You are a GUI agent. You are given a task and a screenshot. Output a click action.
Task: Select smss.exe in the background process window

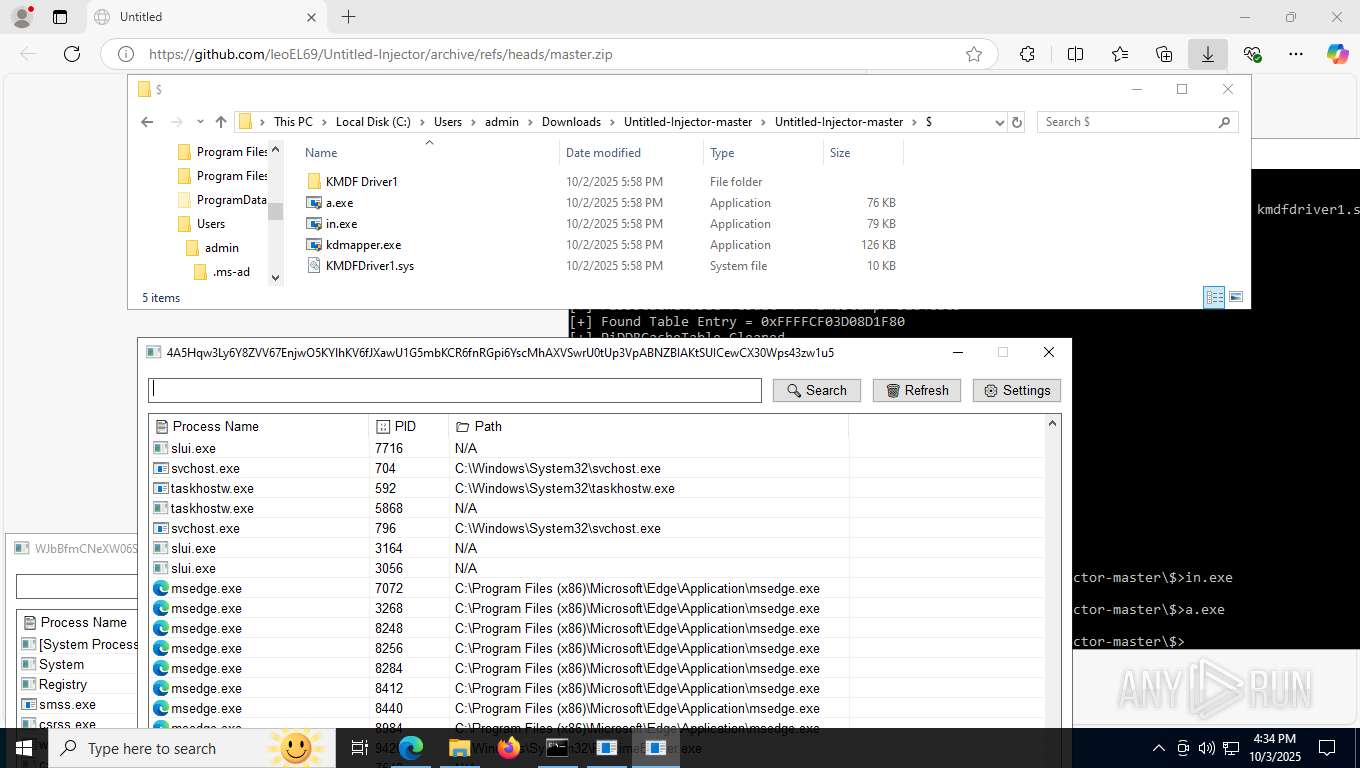point(67,704)
